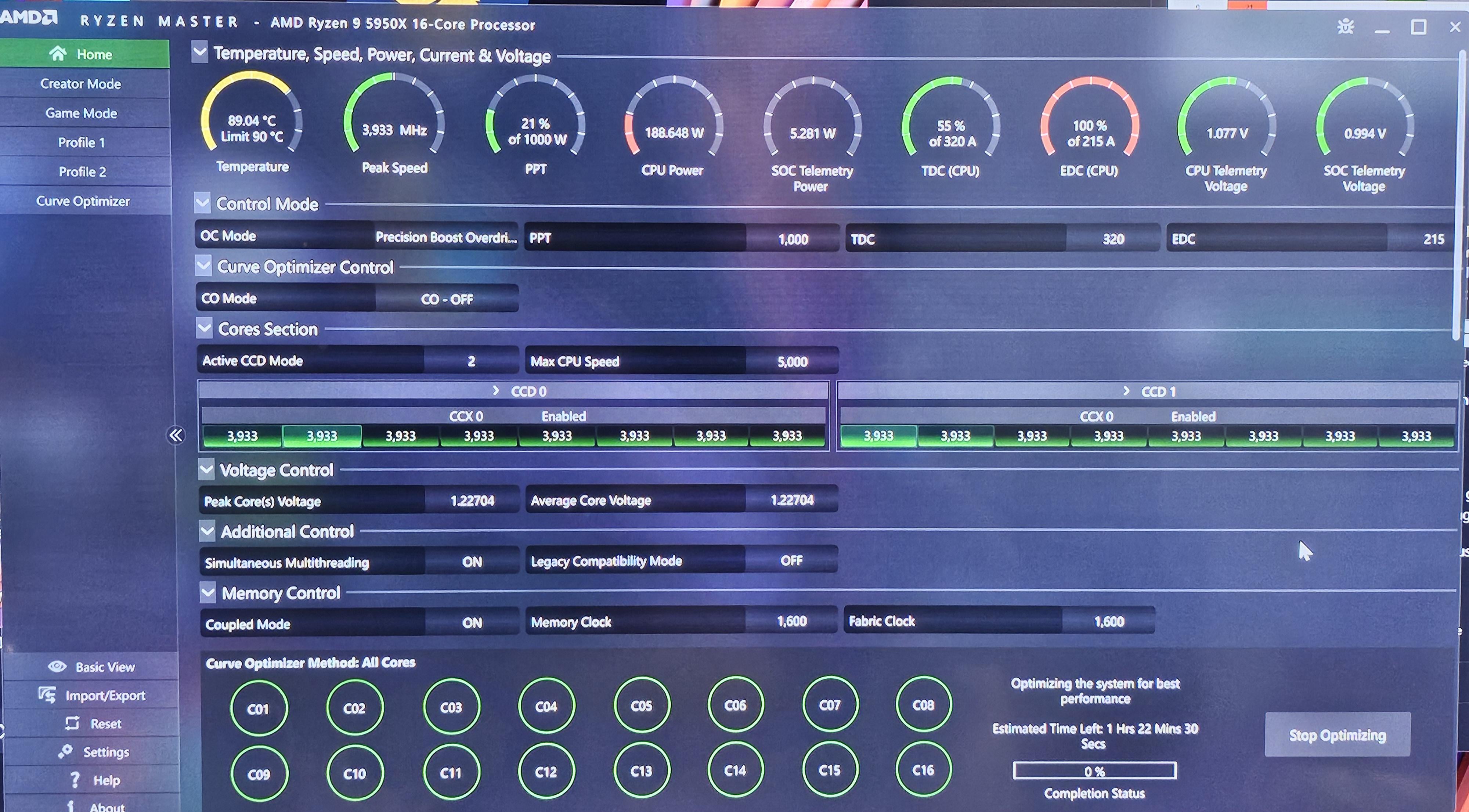Click the TDC value field showing 320
The height and width of the screenshot is (812, 1469).
click(1113, 238)
